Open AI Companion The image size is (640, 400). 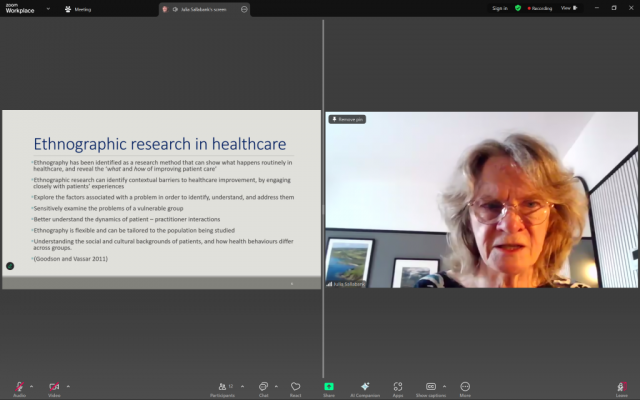(x=365, y=387)
